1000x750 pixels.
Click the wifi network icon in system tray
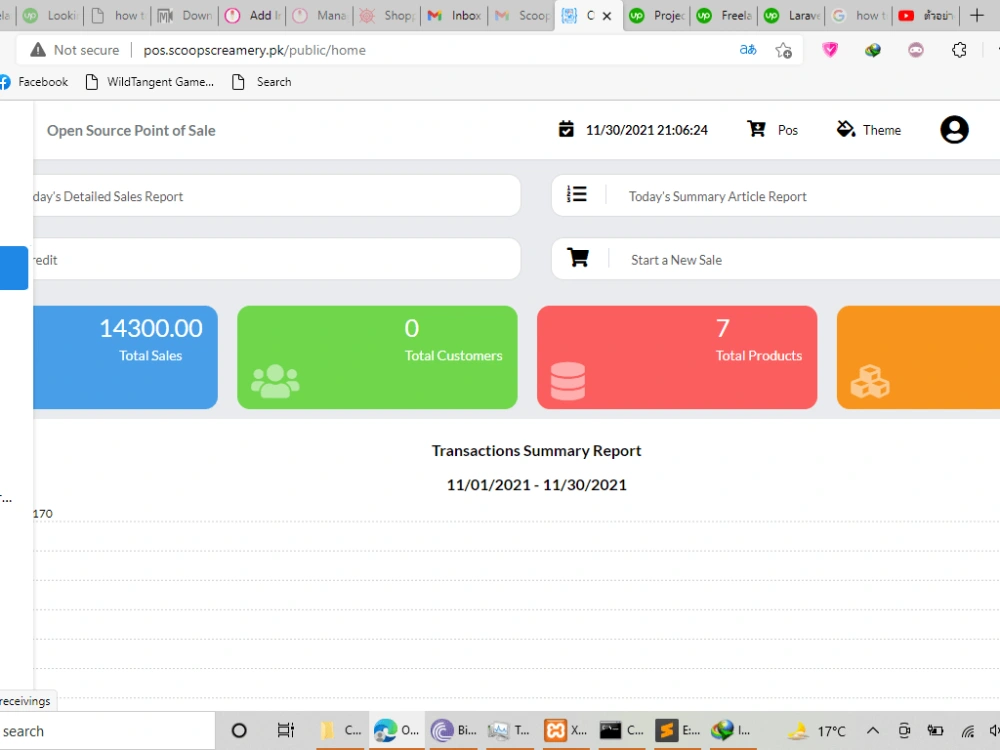pos(968,730)
